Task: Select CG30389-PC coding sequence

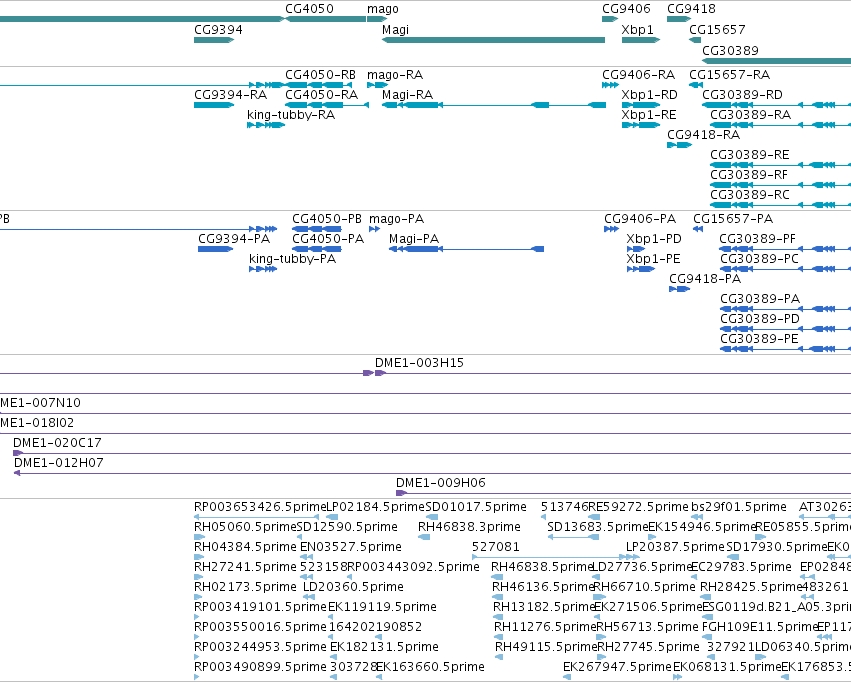Action: [x=785, y=269]
